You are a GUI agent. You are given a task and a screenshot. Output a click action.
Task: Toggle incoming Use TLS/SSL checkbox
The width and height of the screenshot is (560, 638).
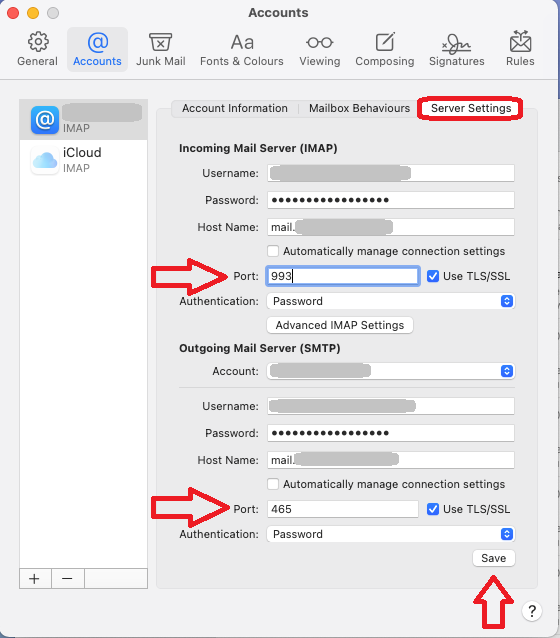click(x=433, y=276)
